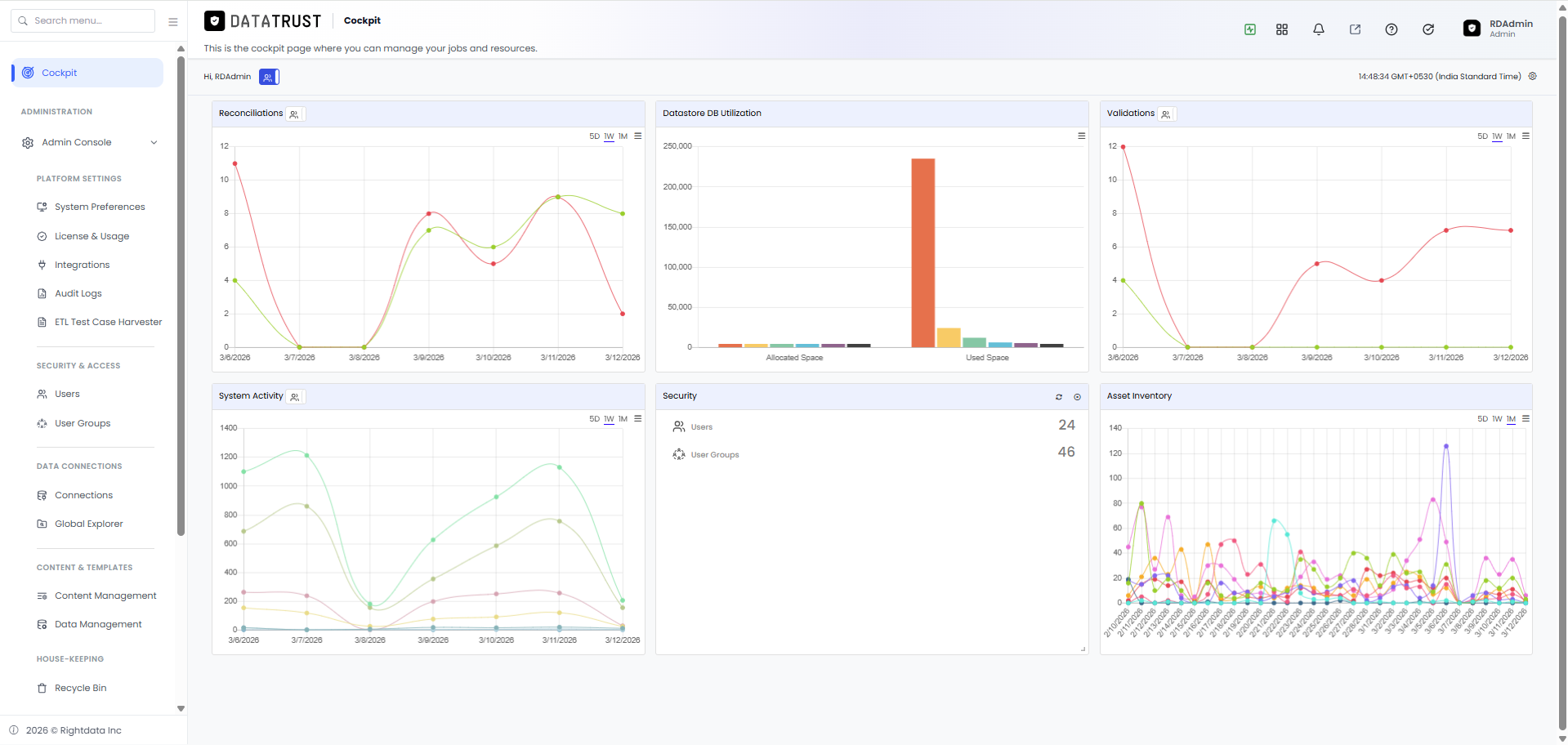The width and height of the screenshot is (1568, 745).
Task: Click the Audit Logs document icon
Action: pos(42,293)
